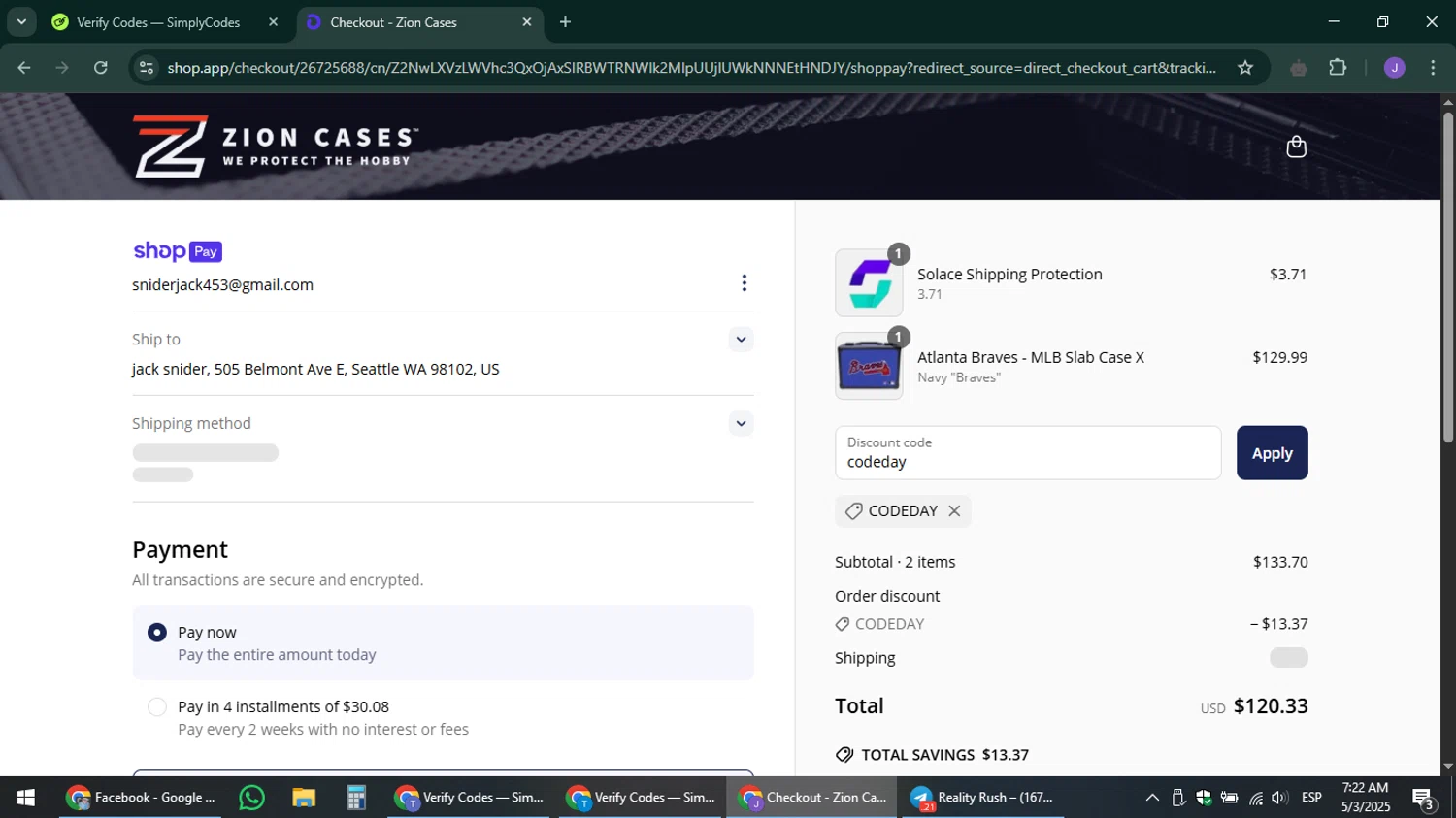Click the TOTAL SAVINGS $13.37 line
The image size is (1456, 818).
coord(932,755)
